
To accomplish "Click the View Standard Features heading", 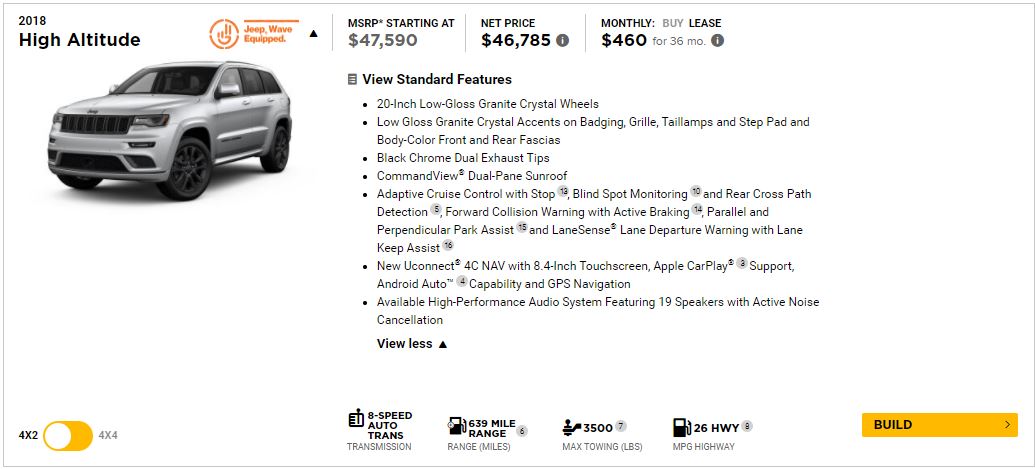I will (x=437, y=79).
